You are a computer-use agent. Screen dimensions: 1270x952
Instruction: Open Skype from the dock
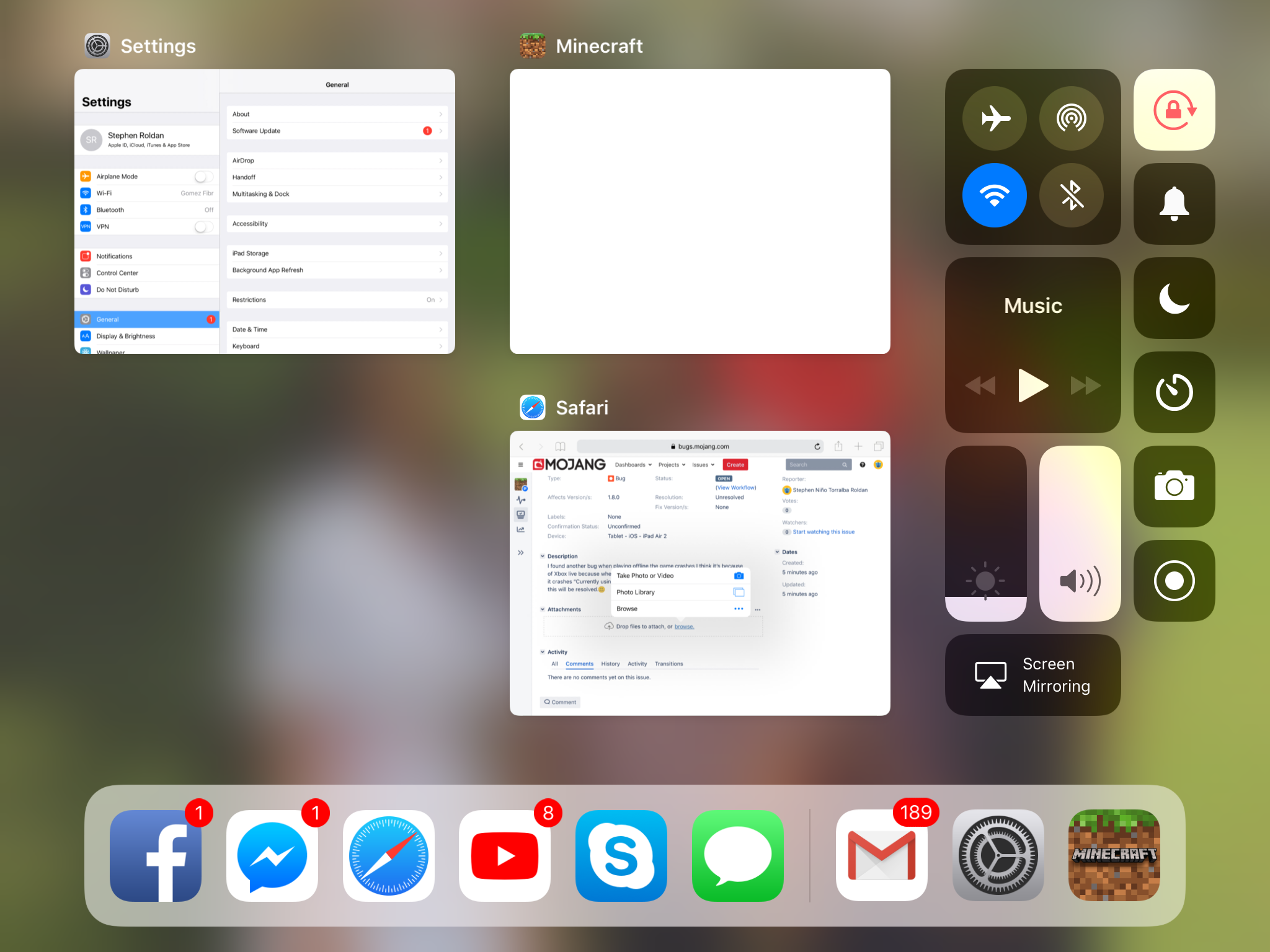[621, 855]
